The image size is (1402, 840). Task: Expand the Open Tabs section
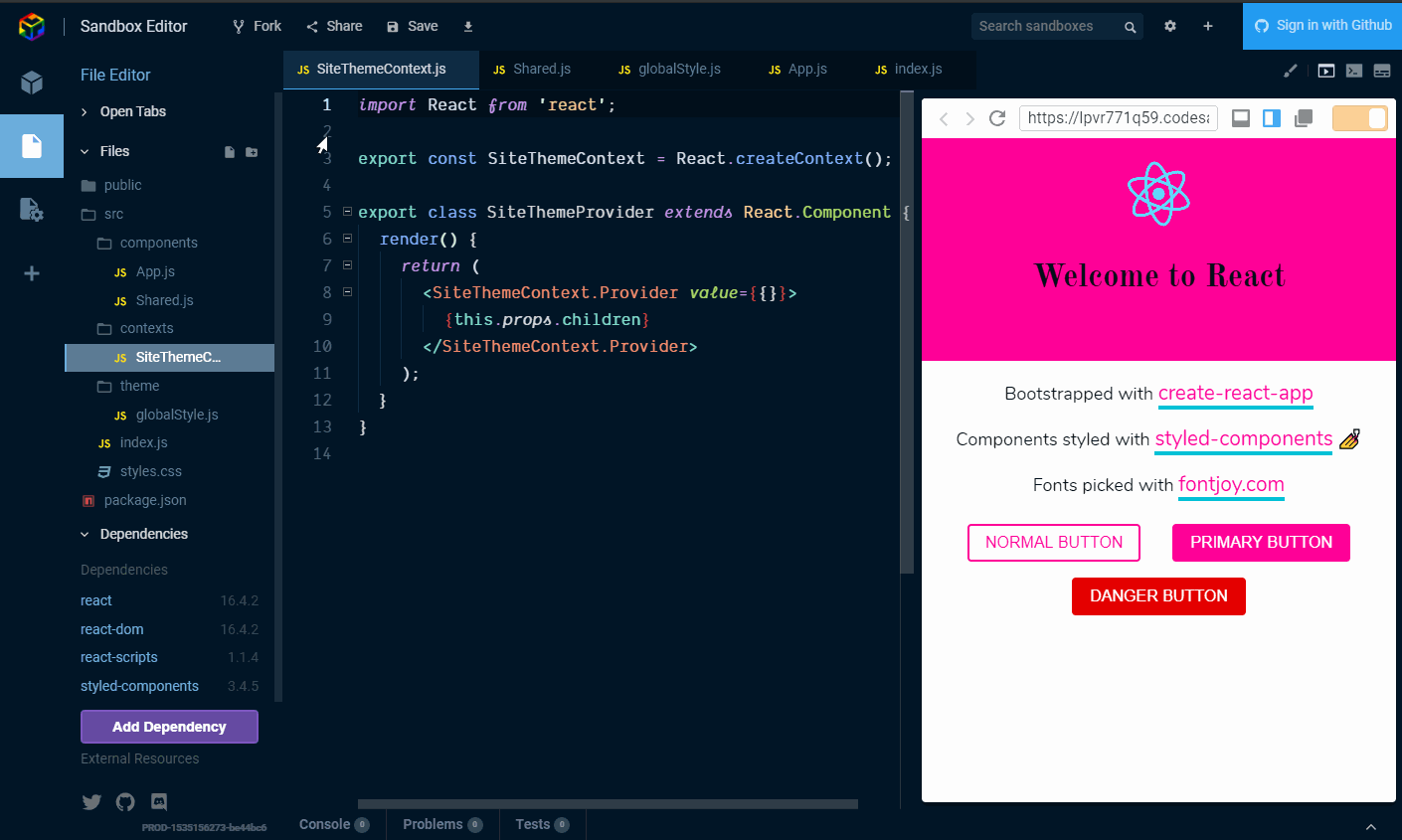coord(132,111)
